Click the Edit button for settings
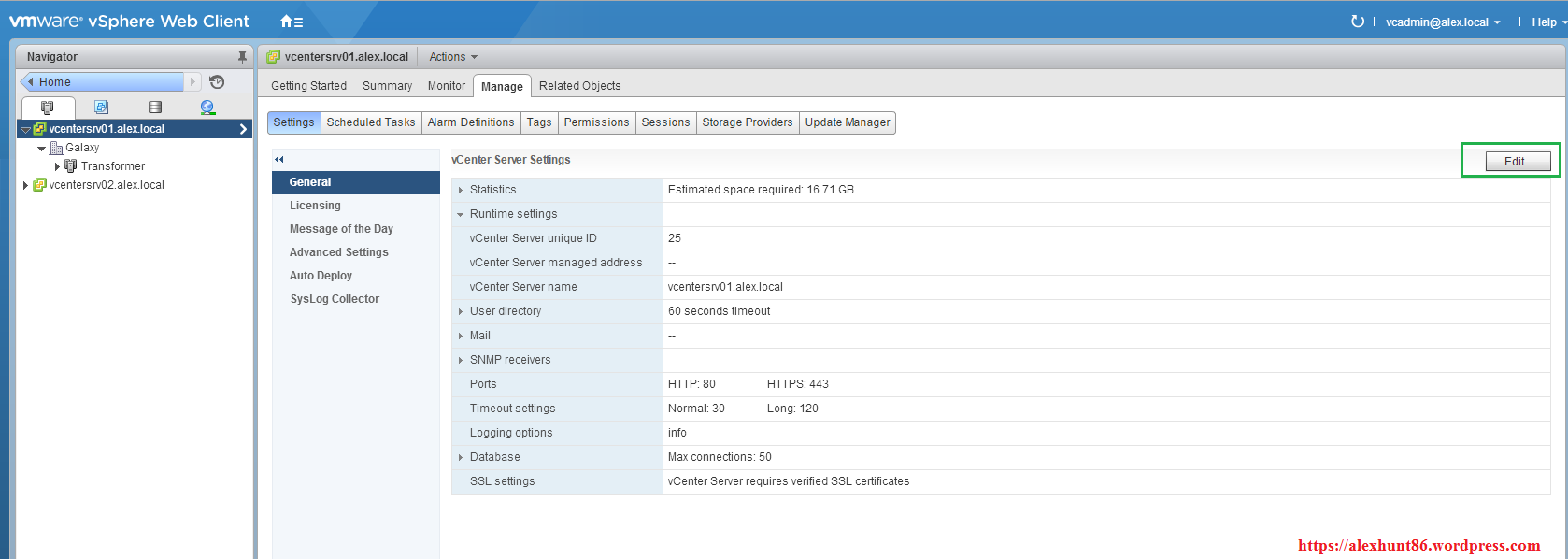Viewport: 1568px width, 559px height. pyautogui.click(x=1517, y=162)
